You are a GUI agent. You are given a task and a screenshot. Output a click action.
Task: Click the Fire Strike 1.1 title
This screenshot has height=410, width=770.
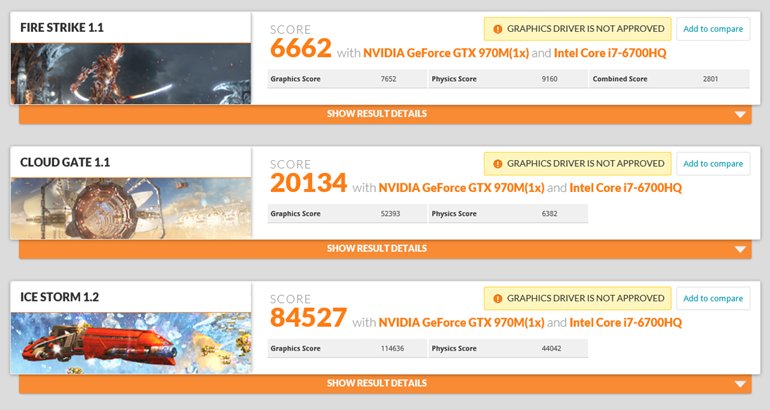coord(62,27)
